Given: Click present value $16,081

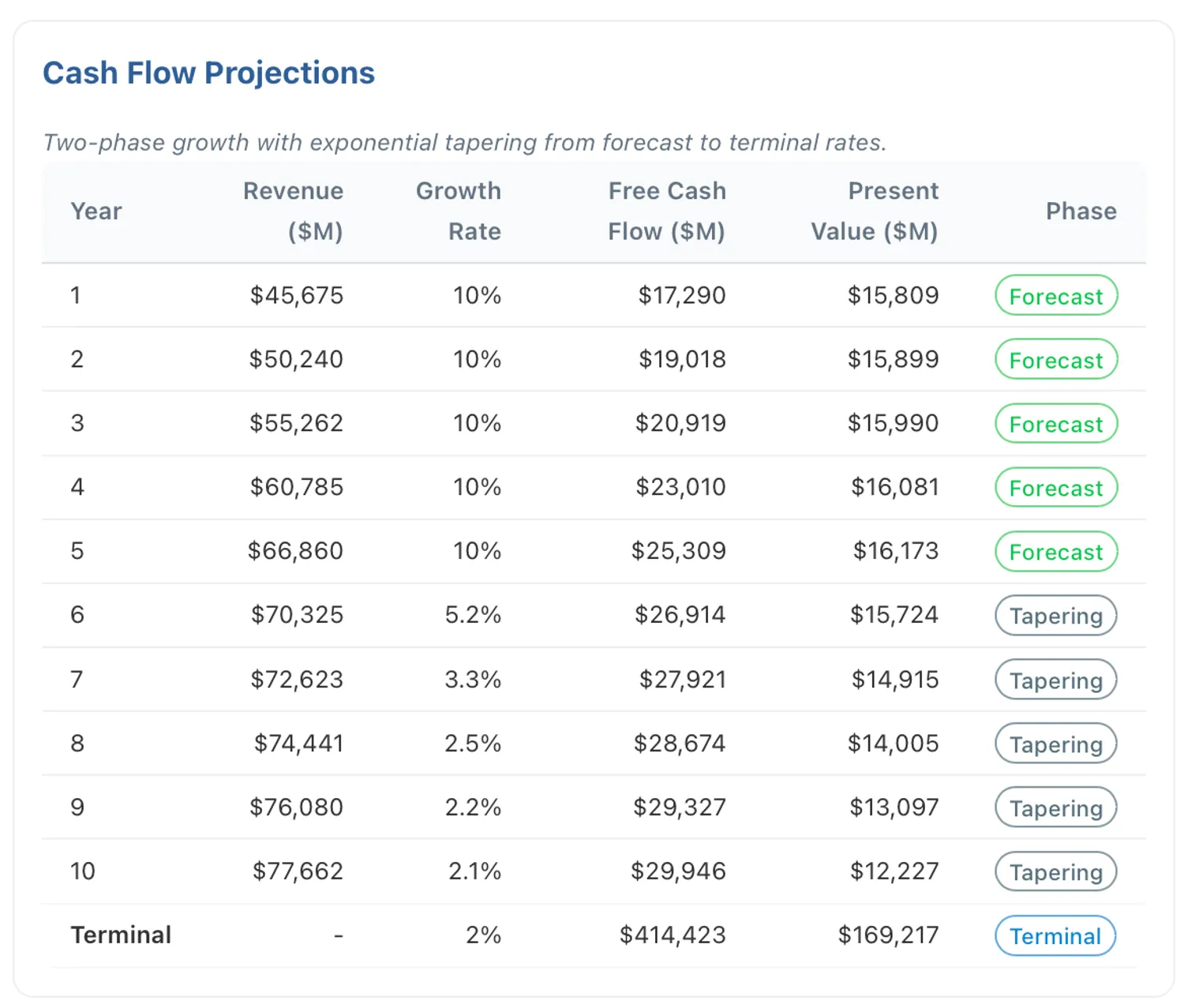Looking at the screenshot, I should pyautogui.click(x=894, y=487).
